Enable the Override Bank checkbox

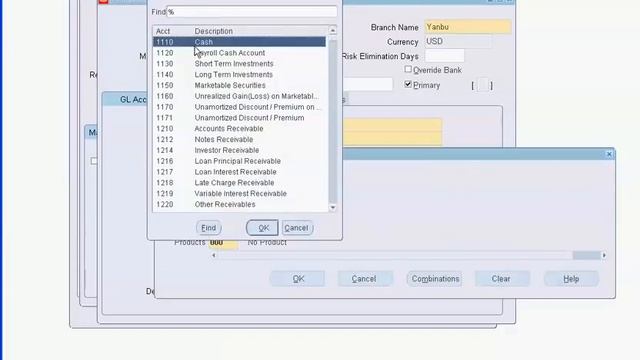[x=408, y=69]
